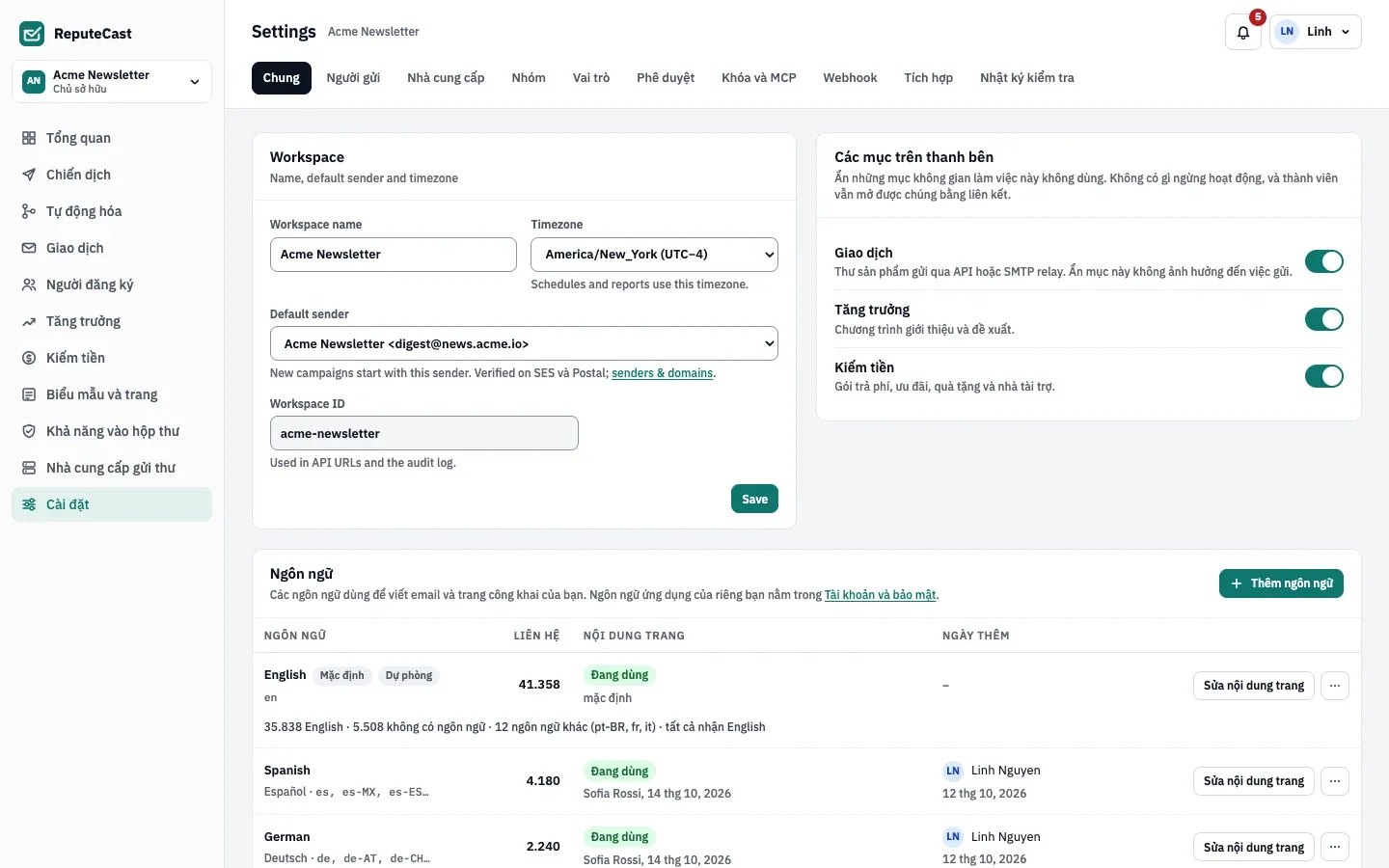Follow the senders & domains link
The height and width of the screenshot is (868, 1389).
(663, 373)
